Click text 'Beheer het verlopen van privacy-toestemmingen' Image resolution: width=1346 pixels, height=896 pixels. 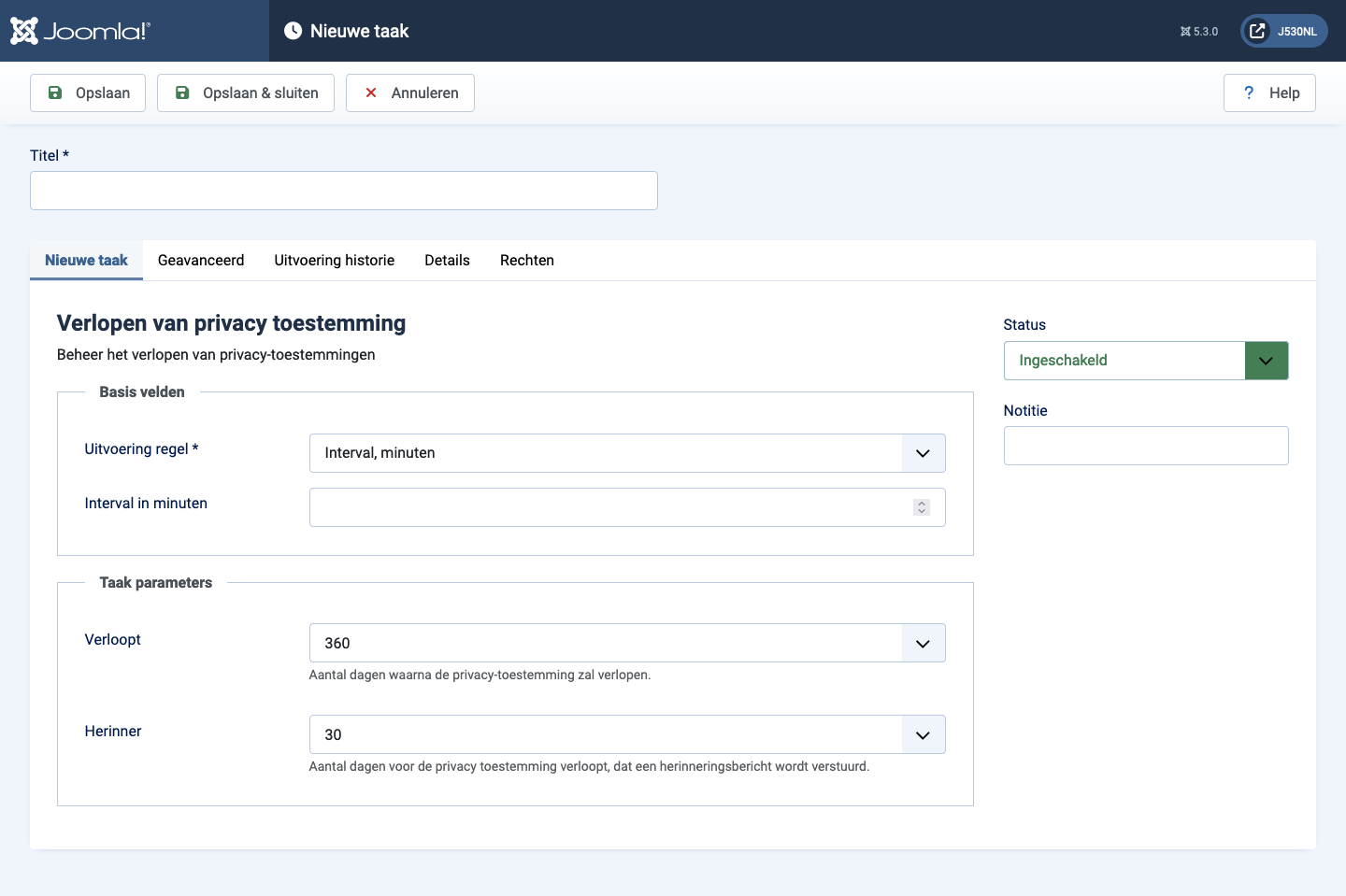point(216,354)
